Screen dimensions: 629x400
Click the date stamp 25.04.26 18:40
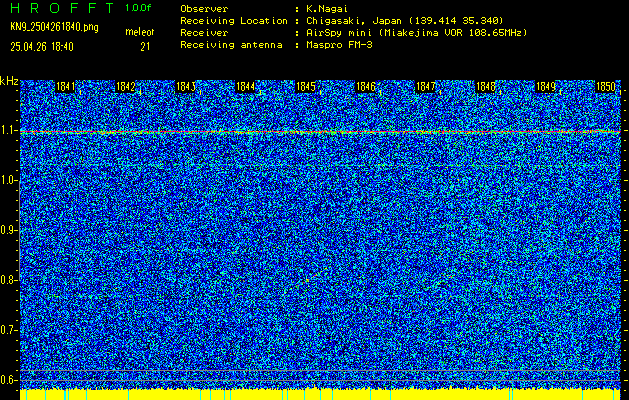pos(42,47)
